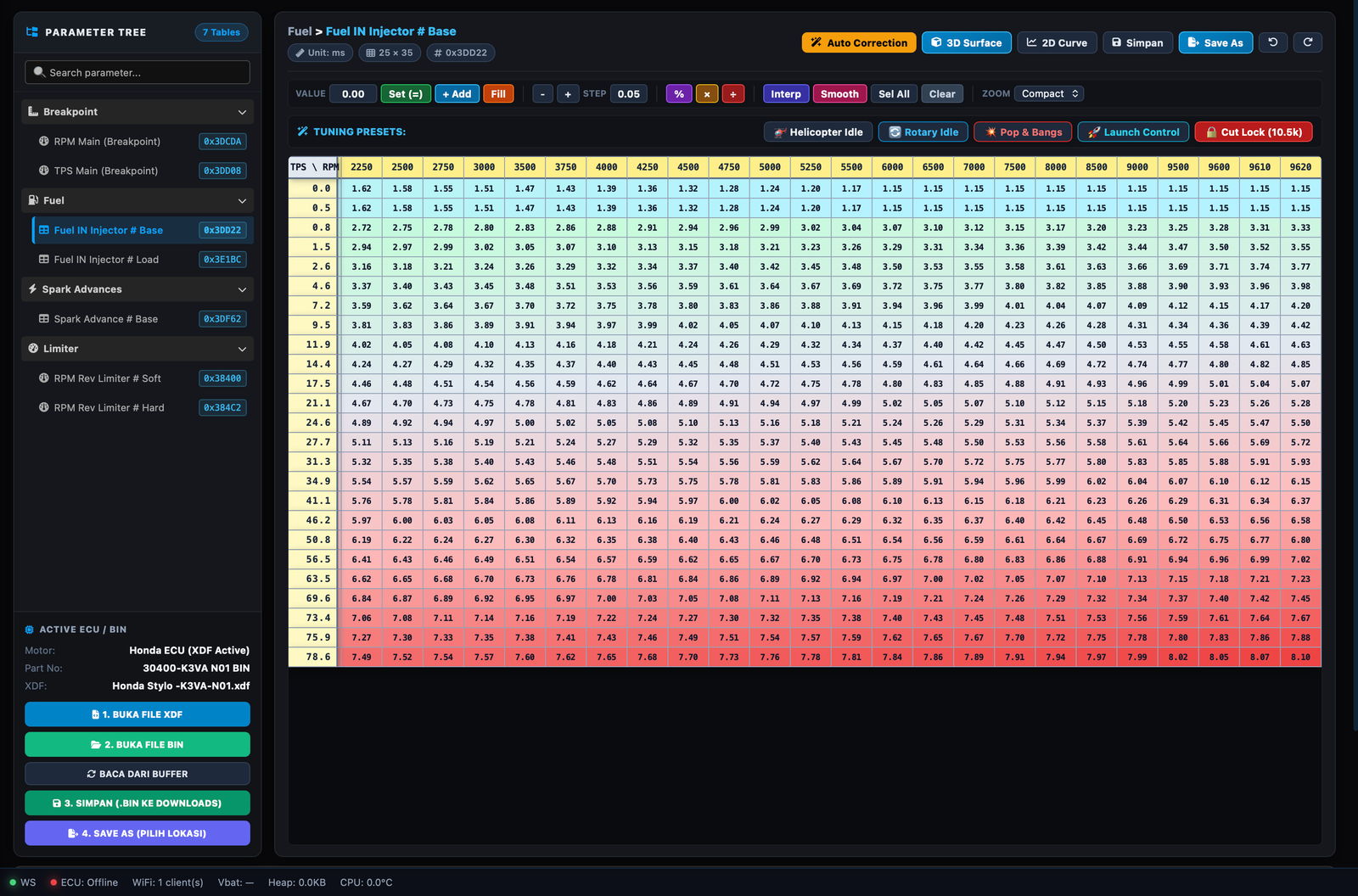Viewport: 1358px width, 896px height.
Task: Select RPM Main (Breakpoint) parameter
Action: tap(142, 142)
